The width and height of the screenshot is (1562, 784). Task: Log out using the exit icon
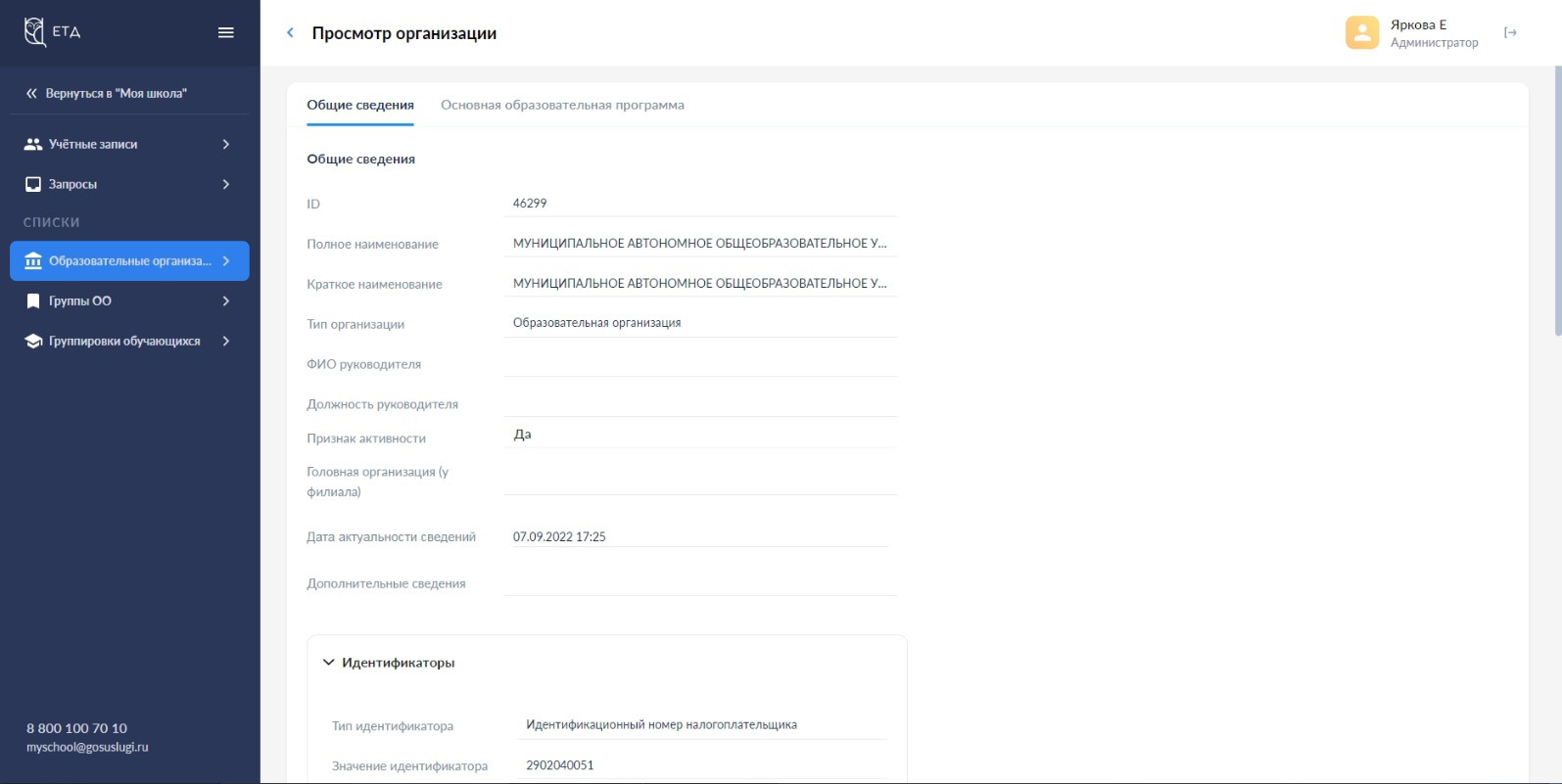coord(1510,33)
